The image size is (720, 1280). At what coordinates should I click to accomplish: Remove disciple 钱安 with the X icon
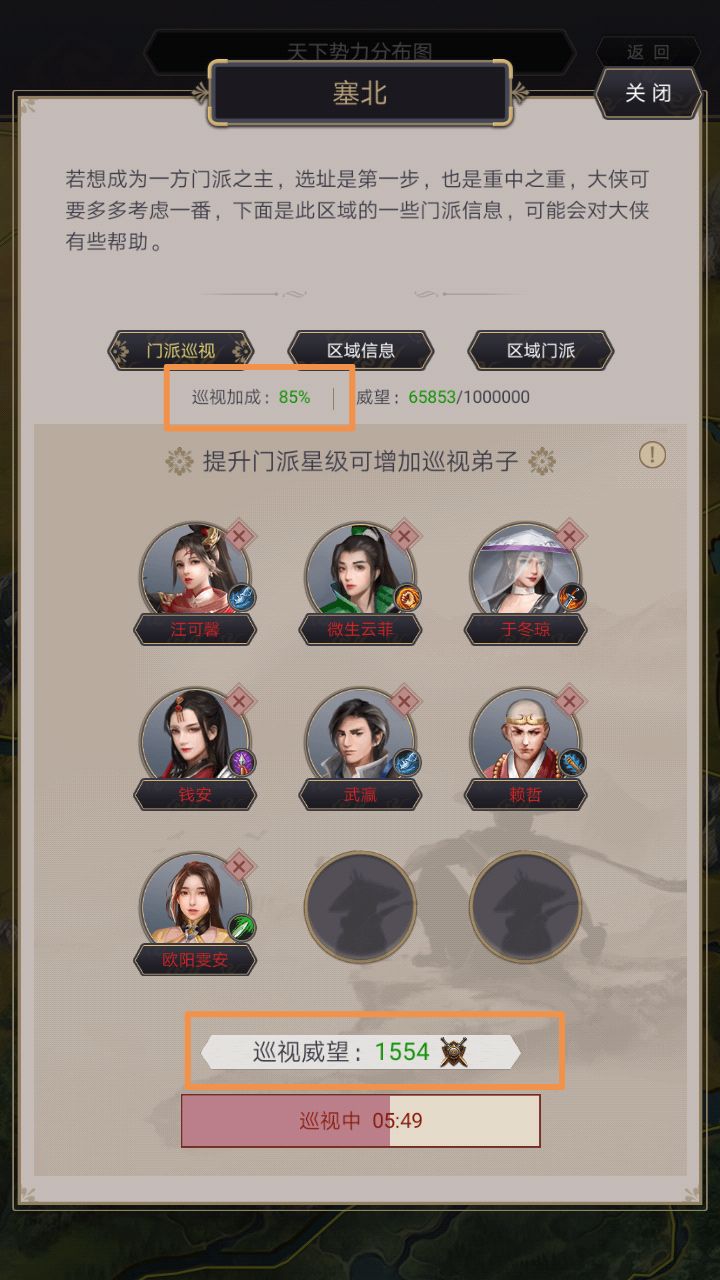[238, 701]
